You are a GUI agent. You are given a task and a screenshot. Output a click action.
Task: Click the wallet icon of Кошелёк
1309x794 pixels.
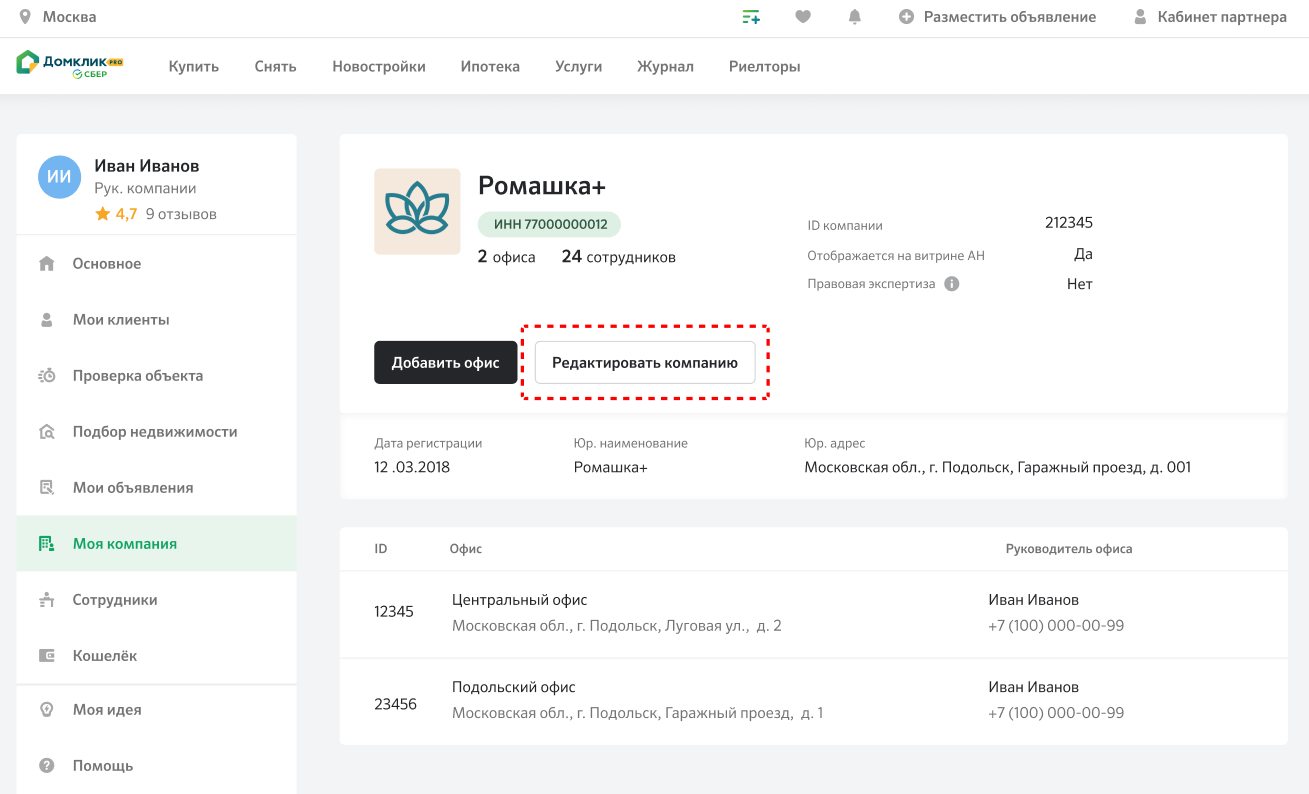point(46,656)
